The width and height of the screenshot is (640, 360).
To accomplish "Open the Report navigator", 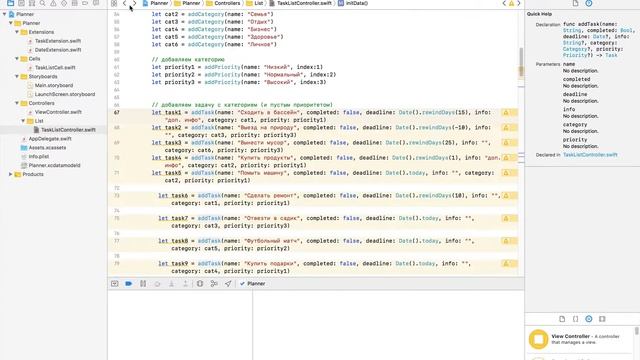I will (x=96, y=3).
